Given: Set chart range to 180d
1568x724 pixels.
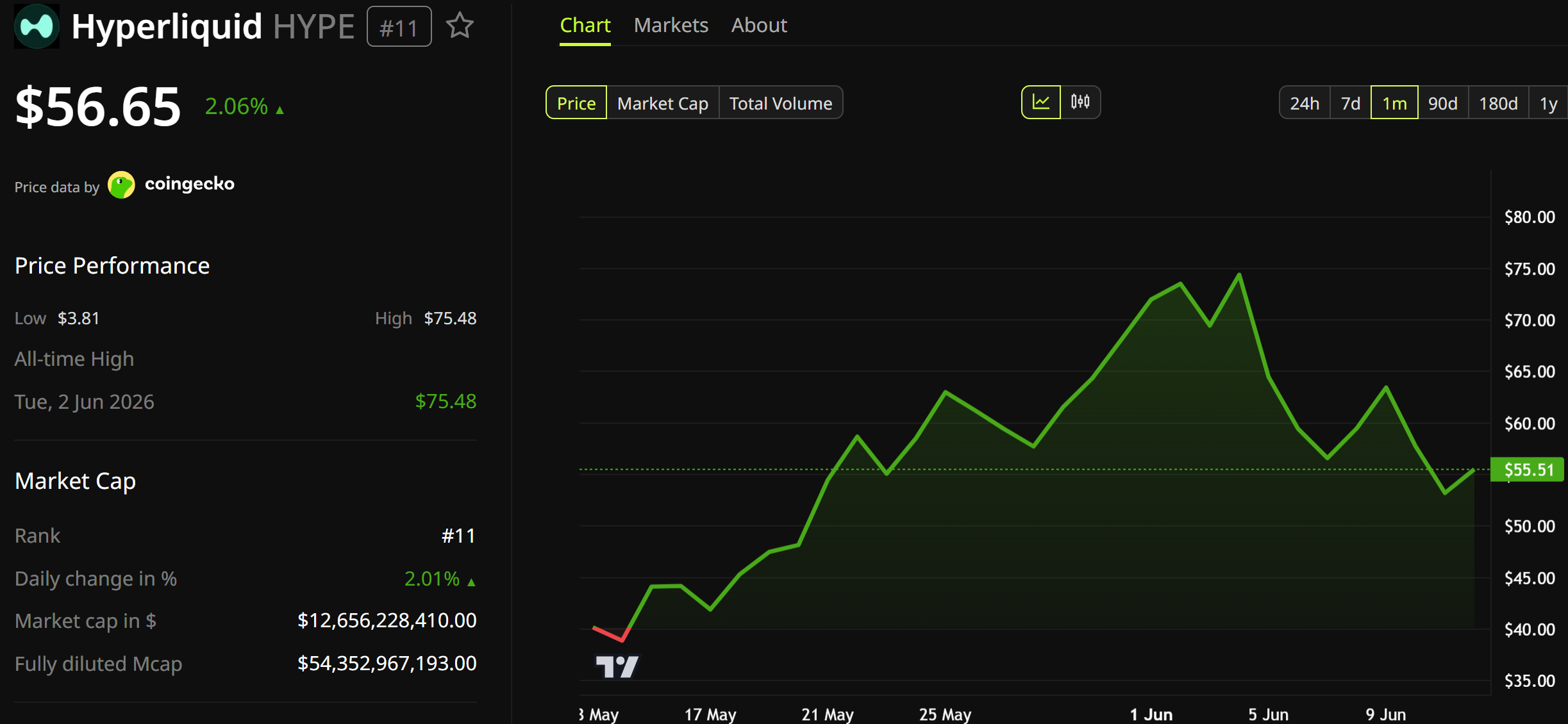Looking at the screenshot, I should pyautogui.click(x=1498, y=103).
